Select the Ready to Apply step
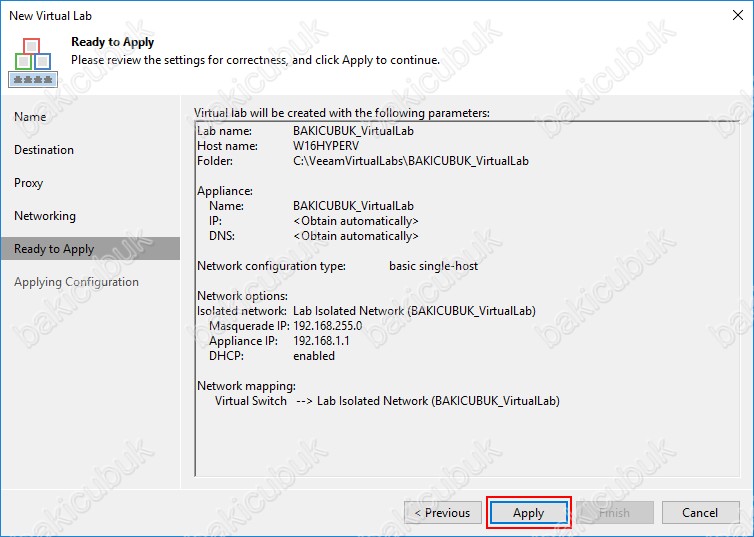The height and width of the screenshot is (537, 754). [90, 249]
